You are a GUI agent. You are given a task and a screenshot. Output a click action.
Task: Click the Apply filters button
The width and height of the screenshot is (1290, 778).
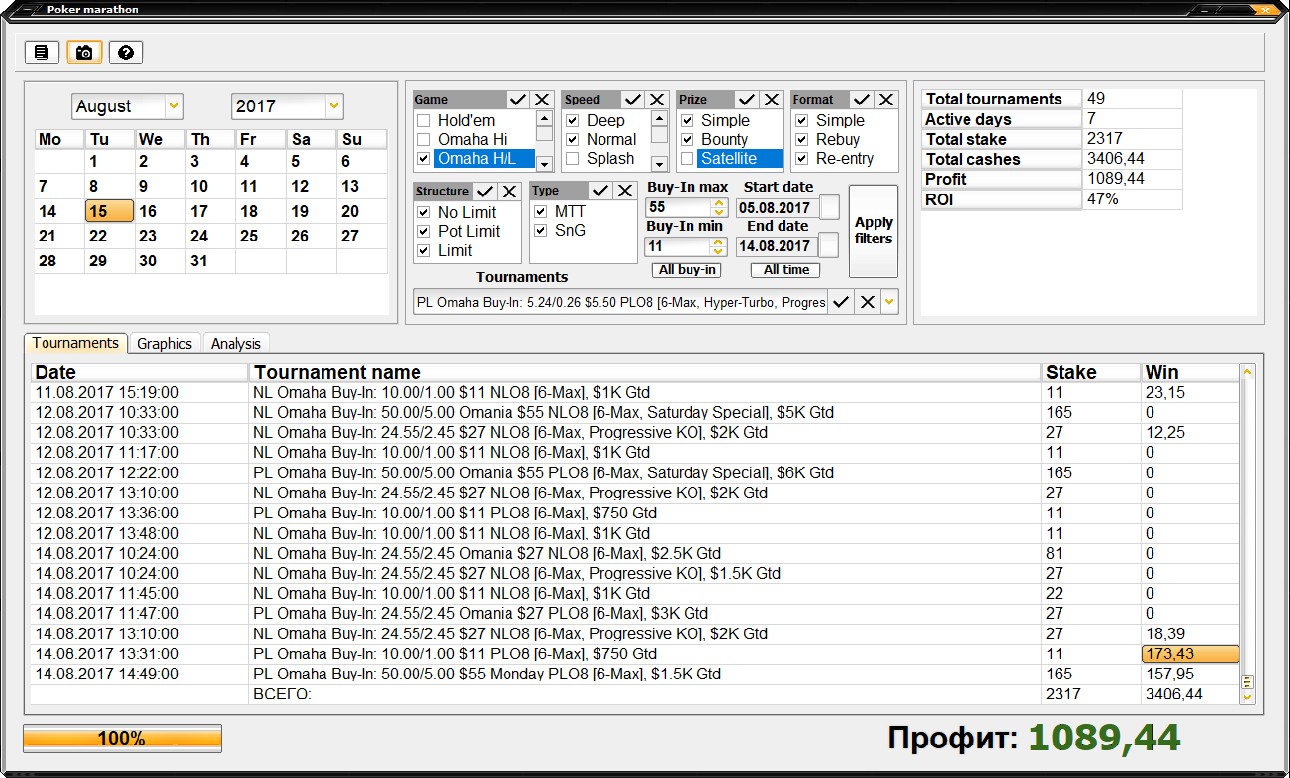coord(873,231)
